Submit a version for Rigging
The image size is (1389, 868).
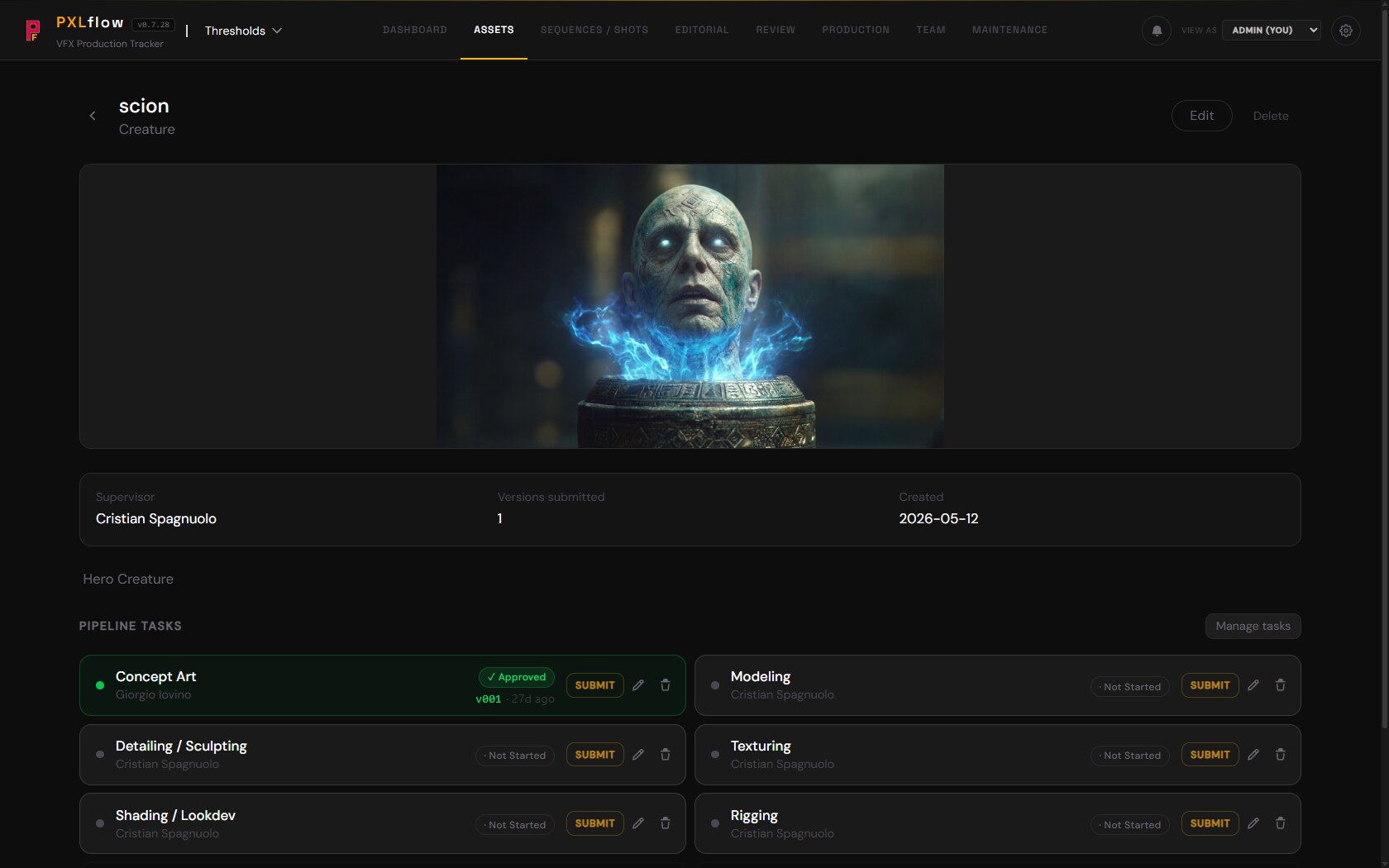(x=1210, y=823)
